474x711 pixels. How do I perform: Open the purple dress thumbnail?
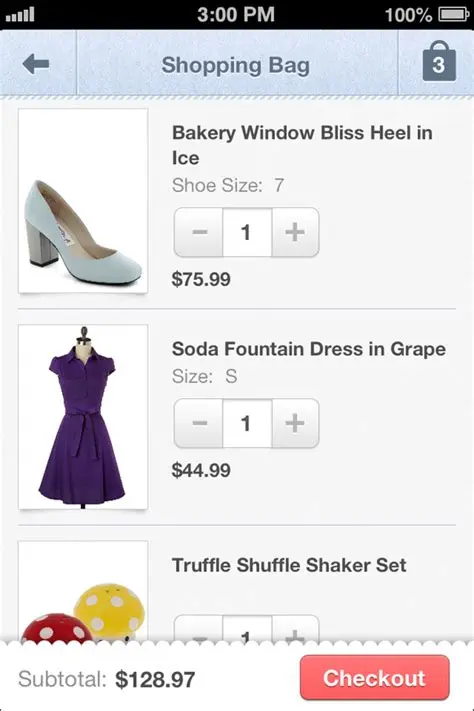coord(83,417)
